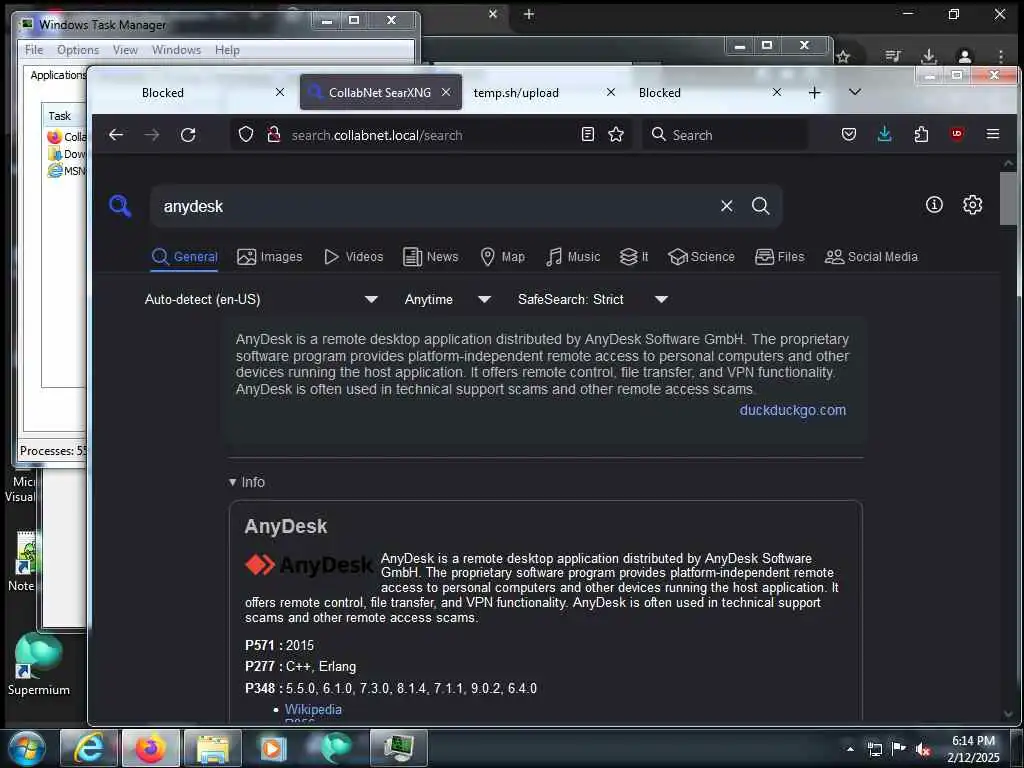Select the Science search category

(701, 257)
